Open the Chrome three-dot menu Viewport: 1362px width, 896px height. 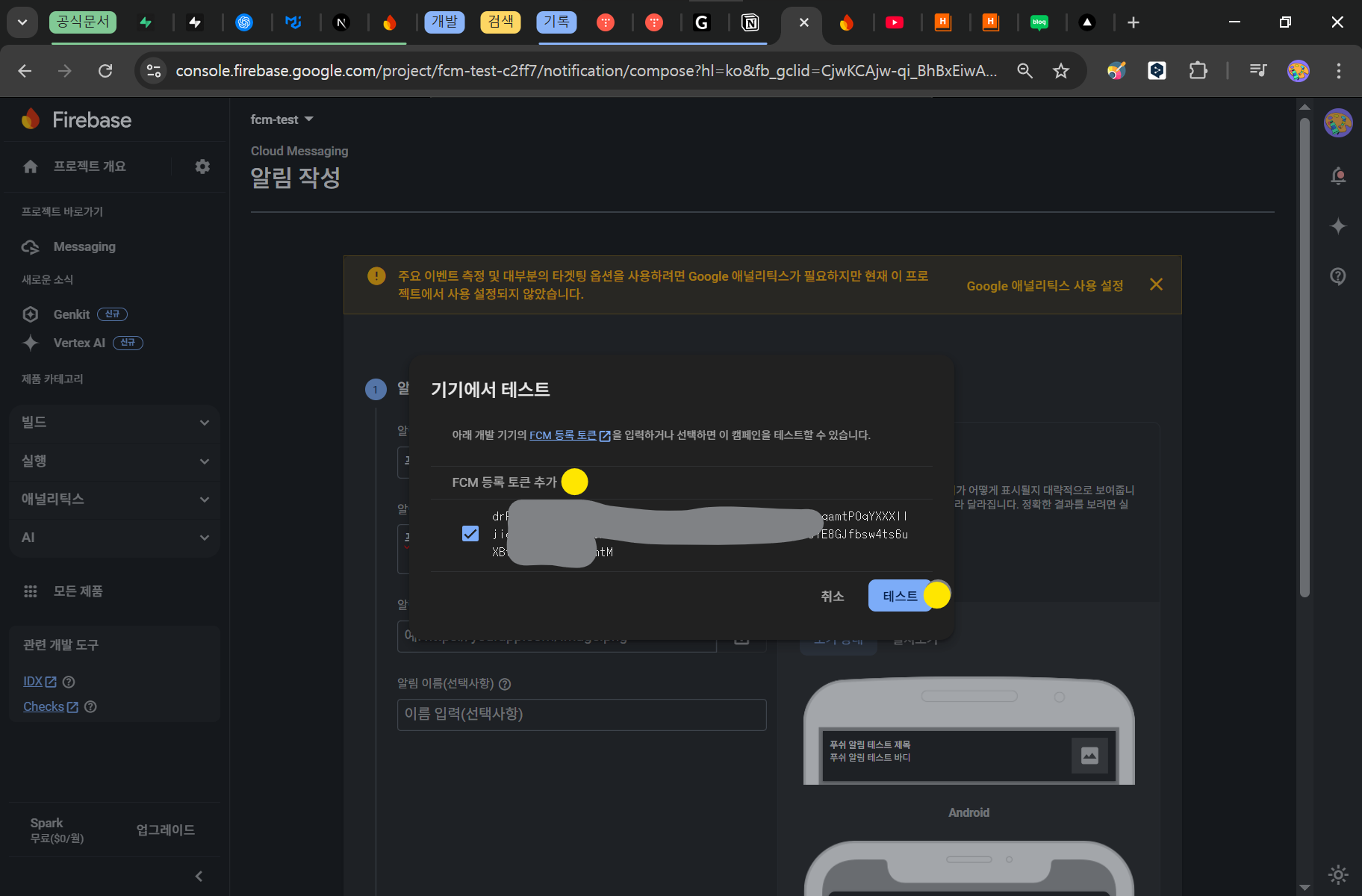pyautogui.click(x=1338, y=71)
